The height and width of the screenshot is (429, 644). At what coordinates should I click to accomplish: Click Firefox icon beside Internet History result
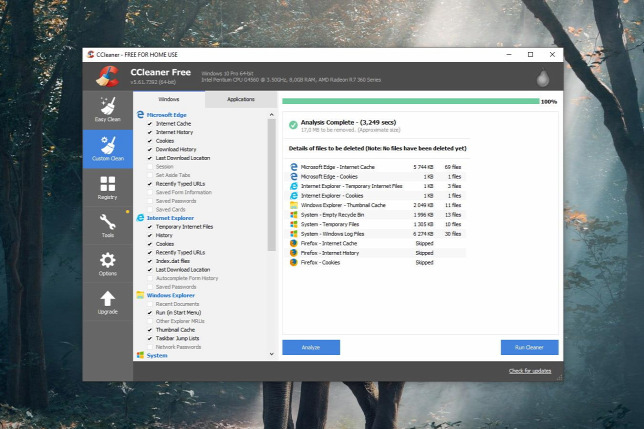pyautogui.click(x=294, y=253)
